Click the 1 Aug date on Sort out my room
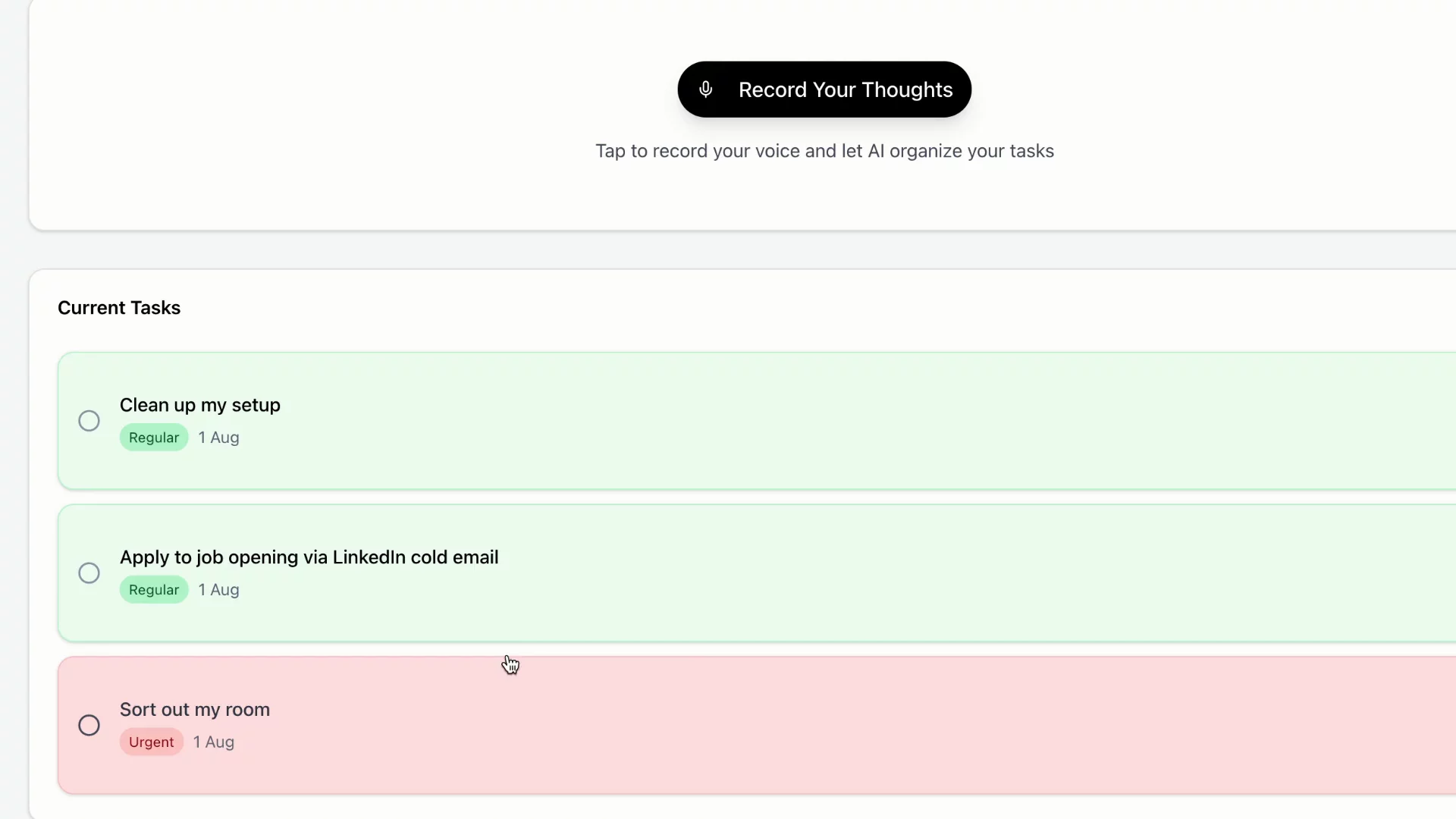 (213, 742)
